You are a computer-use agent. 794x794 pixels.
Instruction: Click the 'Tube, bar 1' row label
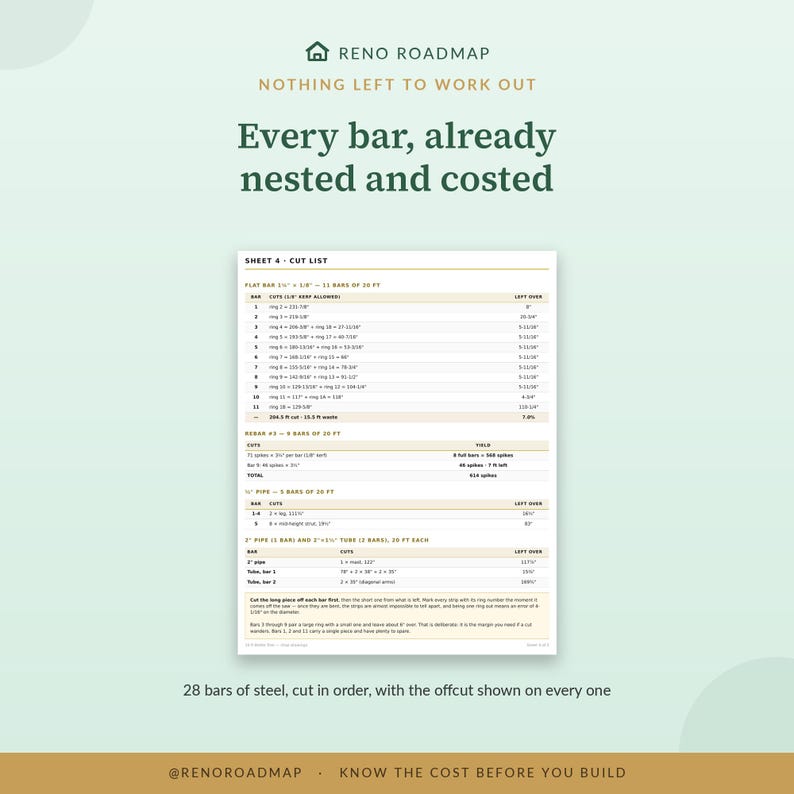[x=261, y=572]
